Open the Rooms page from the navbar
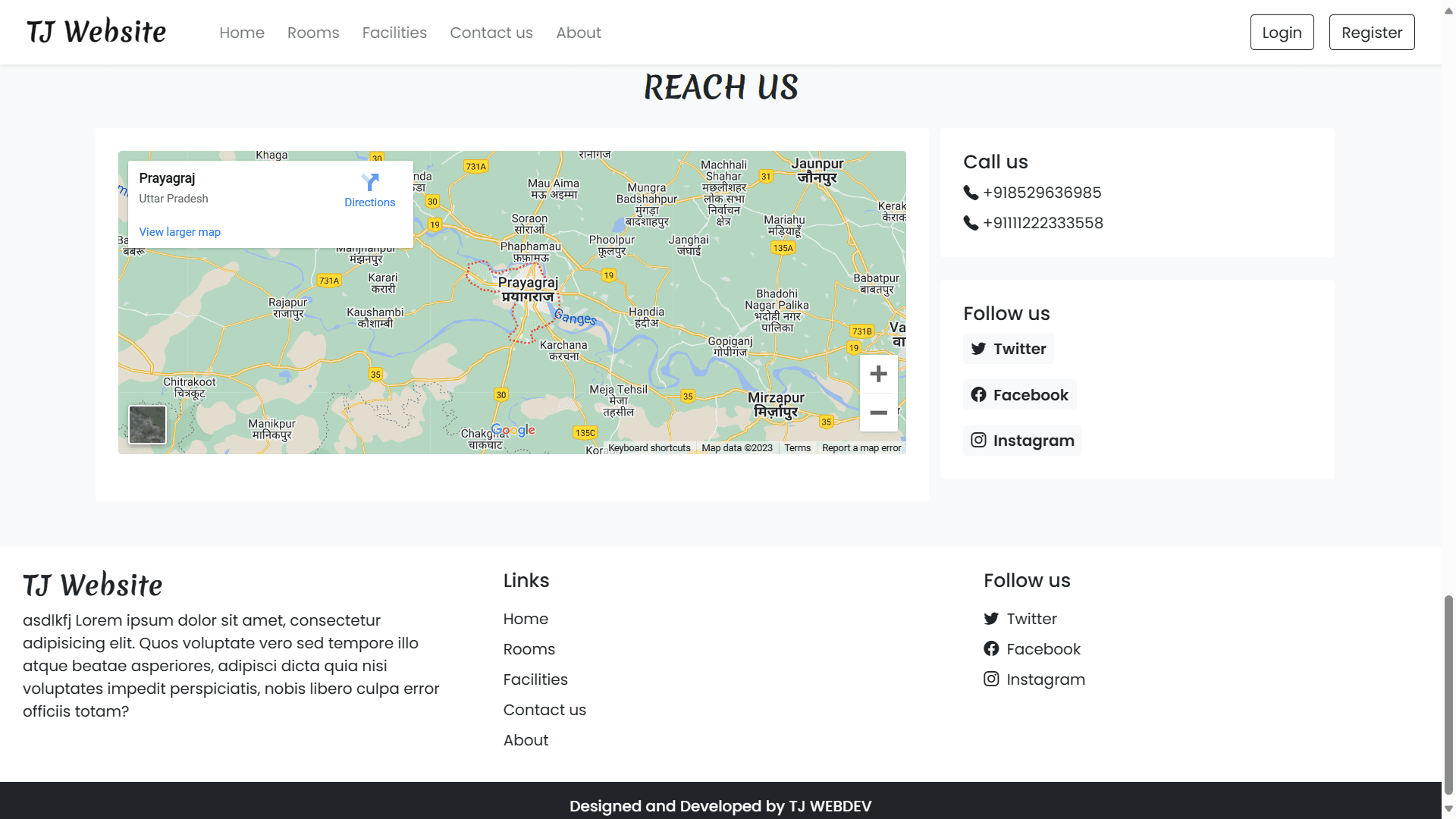Image resolution: width=1456 pixels, height=819 pixels. pyautogui.click(x=312, y=32)
